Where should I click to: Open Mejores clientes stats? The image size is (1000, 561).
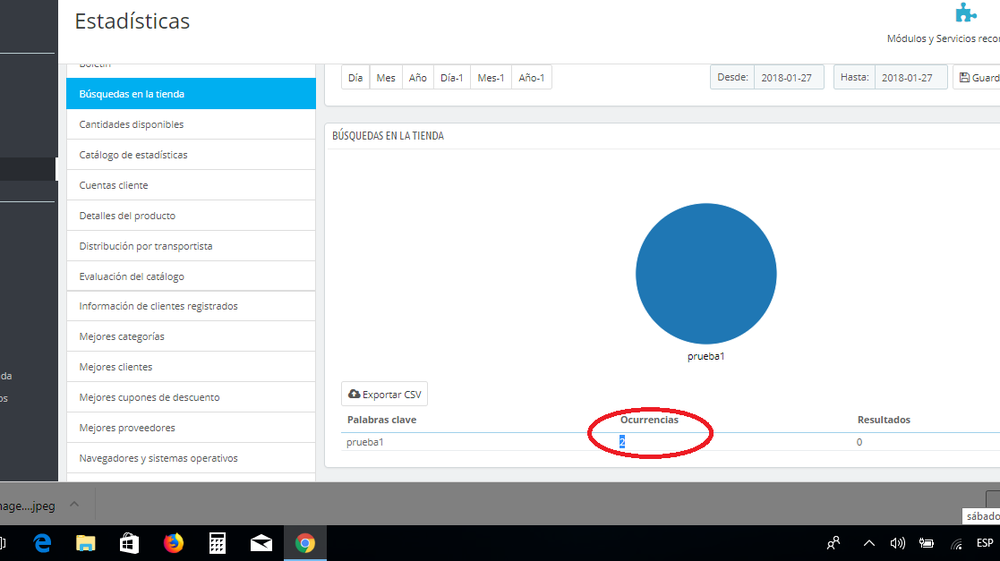tap(191, 367)
